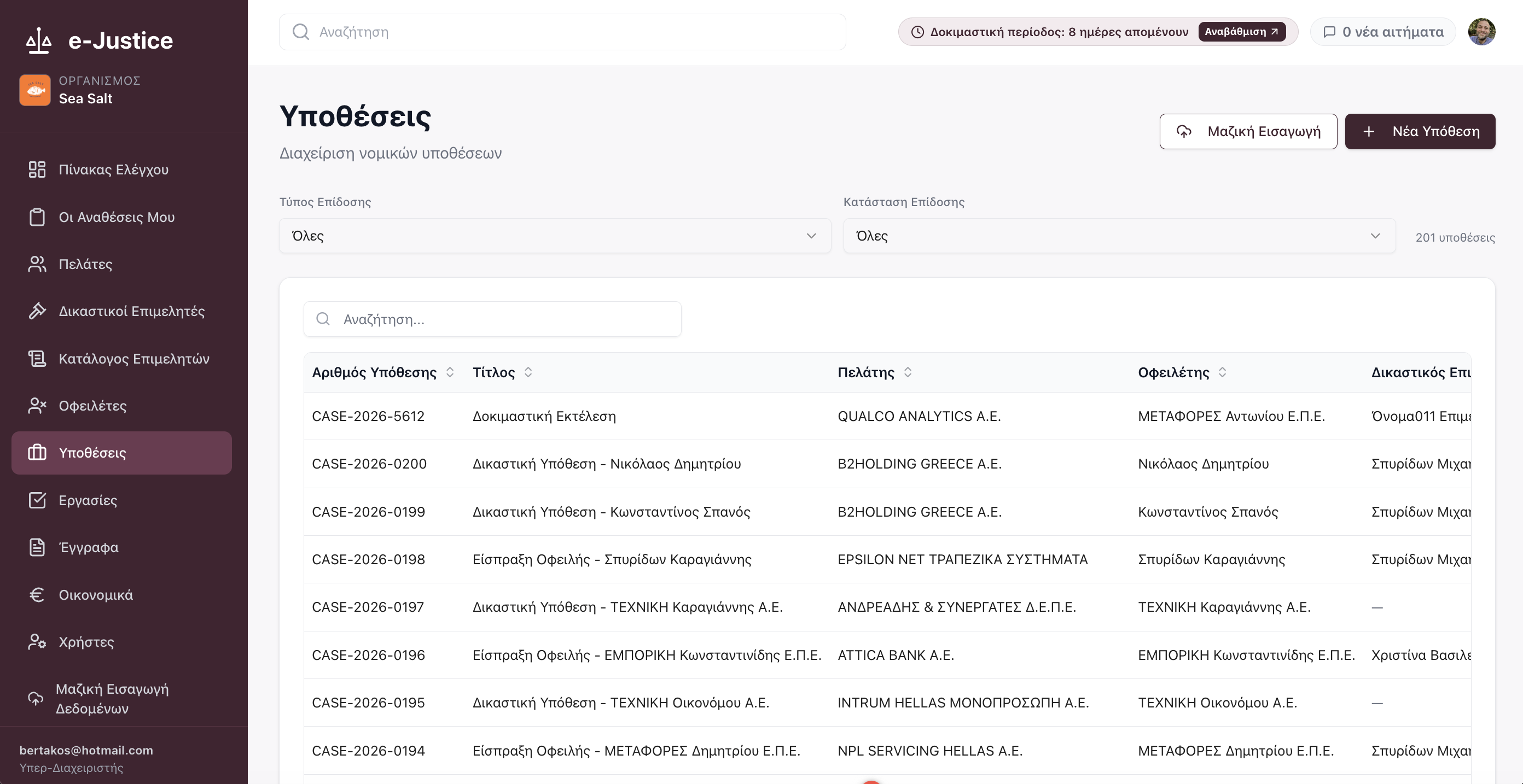The height and width of the screenshot is (784, 1523).
Task: Click the table Αναζήτηση... search field
Action: click(492, 320)
